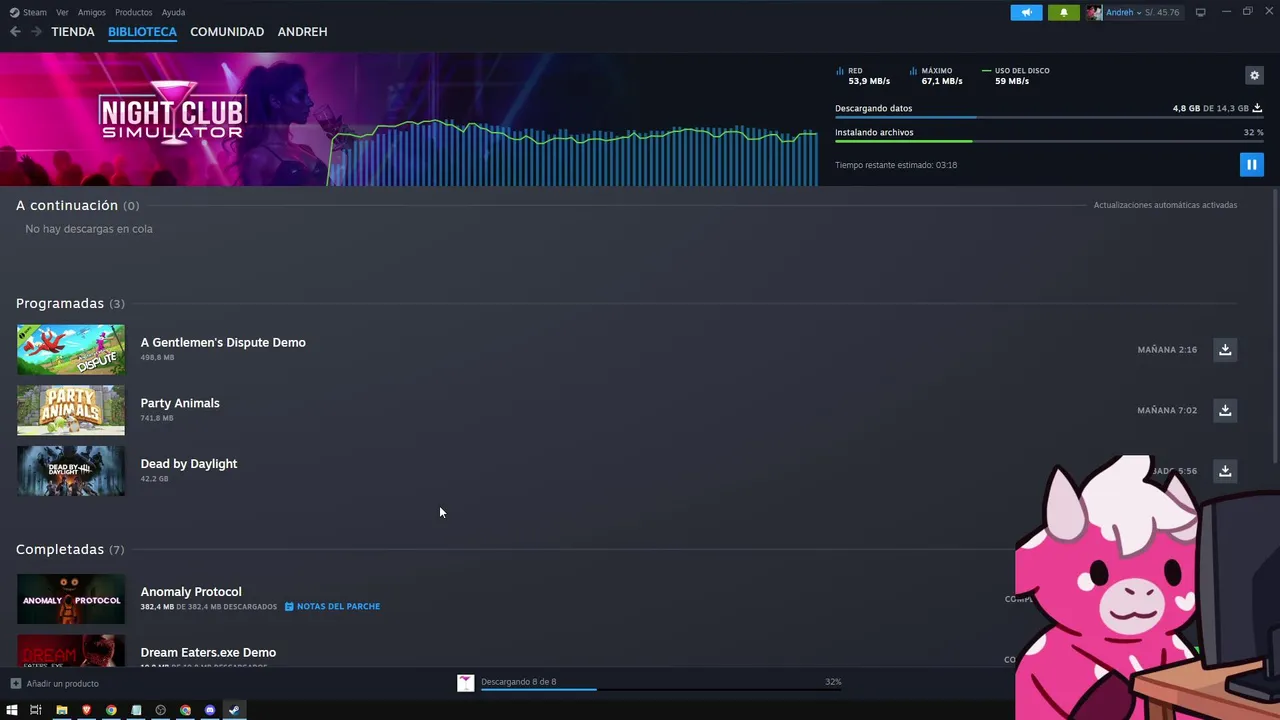This screenshot has height=720, width=1280.
Task: Click the MAÑANA 7:02 scheduled time
Action: (x=1167, y=410)
